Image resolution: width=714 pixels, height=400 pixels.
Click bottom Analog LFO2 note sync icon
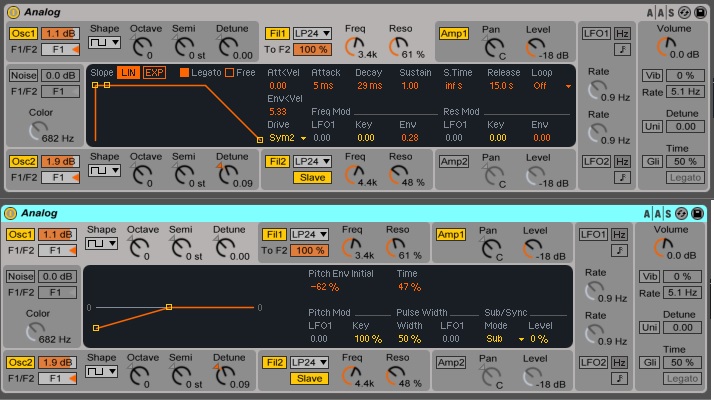(619, 379)
